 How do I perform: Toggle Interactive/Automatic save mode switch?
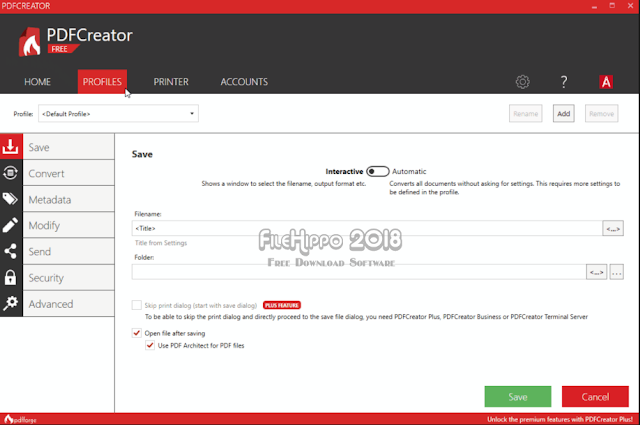(378, 171)
